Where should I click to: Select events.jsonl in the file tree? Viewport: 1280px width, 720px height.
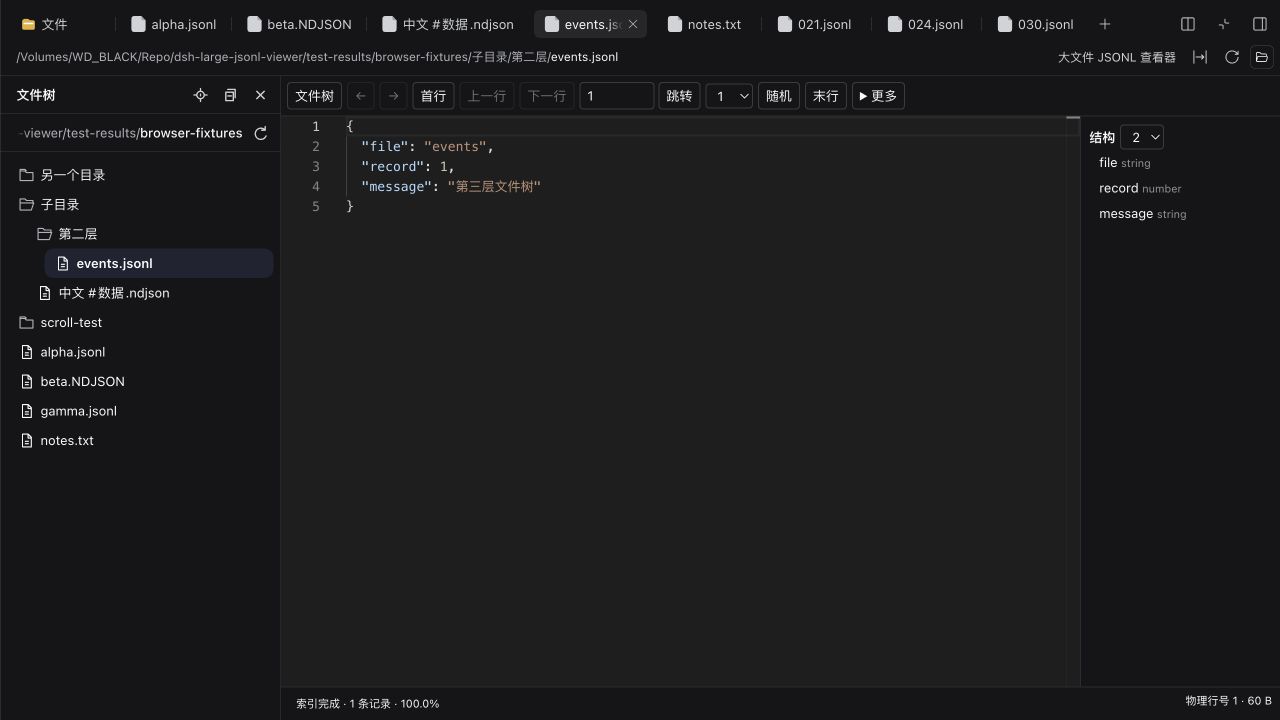tap(159, 263)
